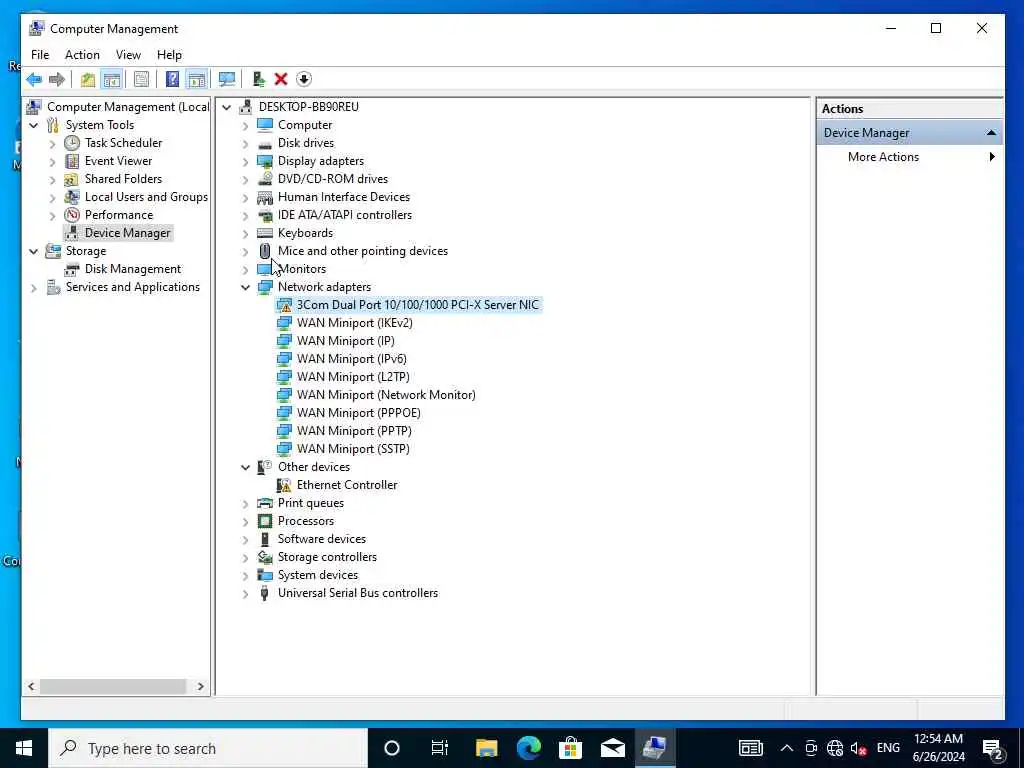
Task: Open the View menu
Action: click(128, 55)
